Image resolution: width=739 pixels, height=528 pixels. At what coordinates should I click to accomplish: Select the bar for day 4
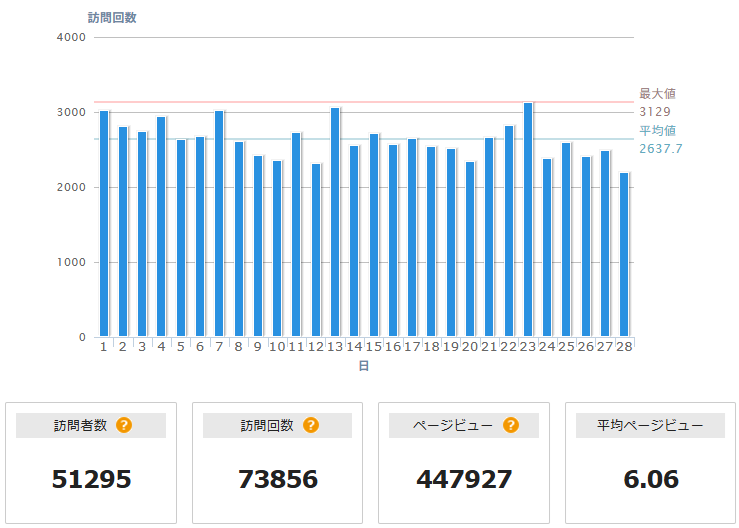pyautogui.click(x=161, y=227)
